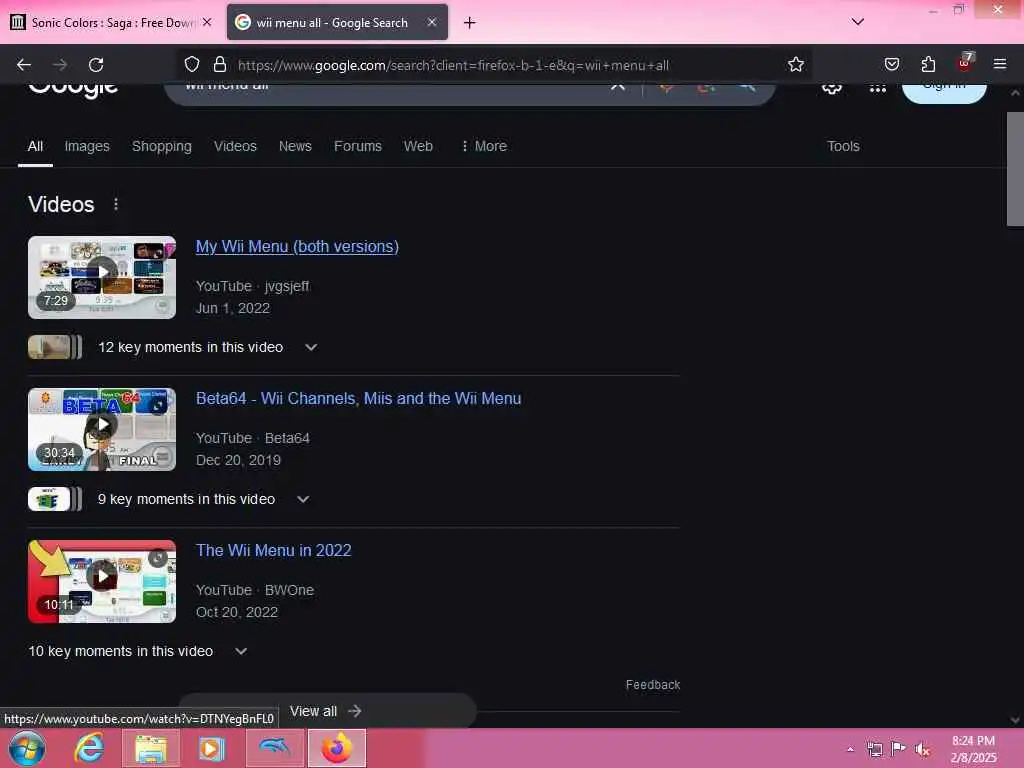This screenshot has width=1024, height=768.
Task: Go to the Google homepage logo
Action: 73,89
